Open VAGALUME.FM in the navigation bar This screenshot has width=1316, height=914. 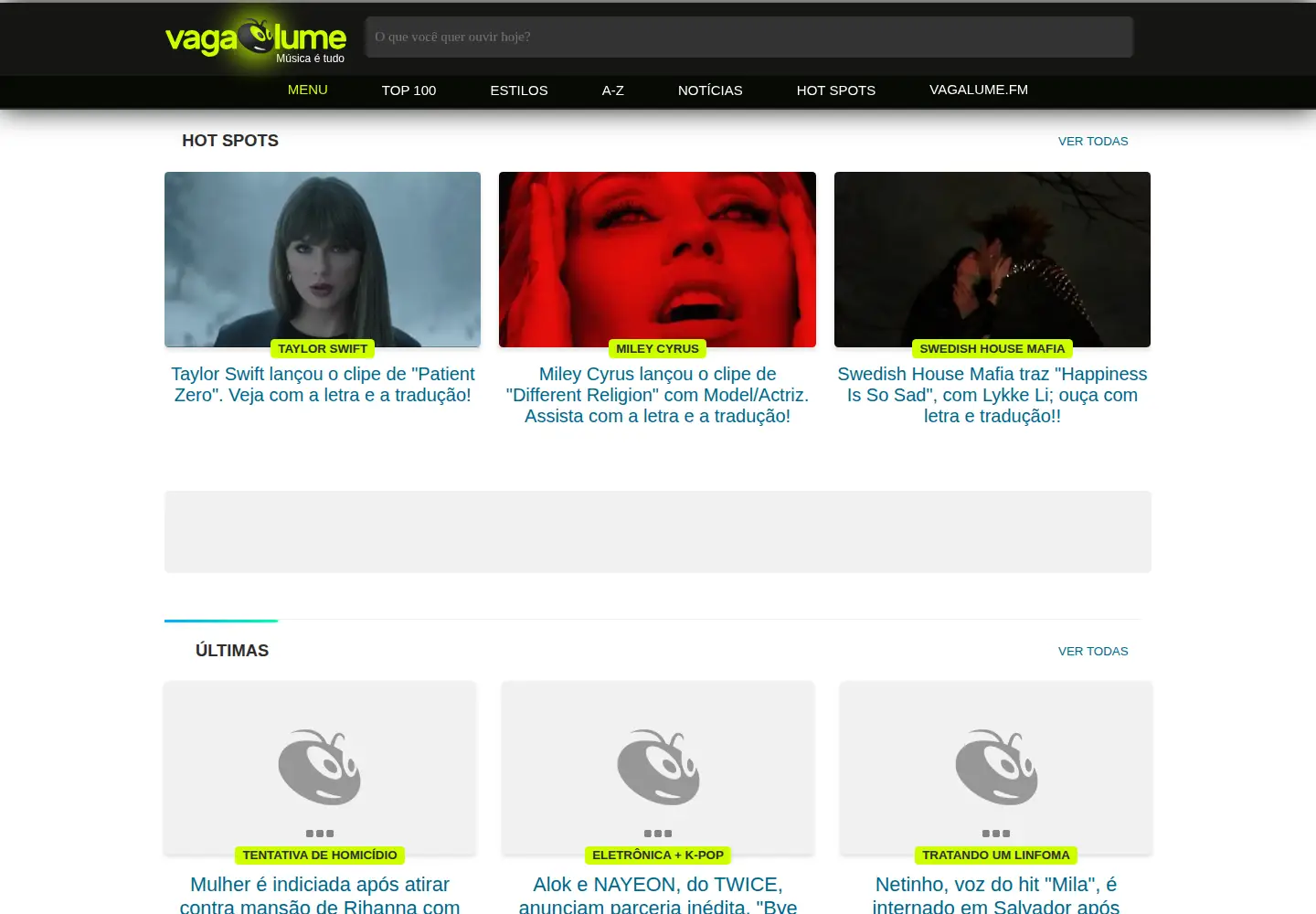(979, 90)
